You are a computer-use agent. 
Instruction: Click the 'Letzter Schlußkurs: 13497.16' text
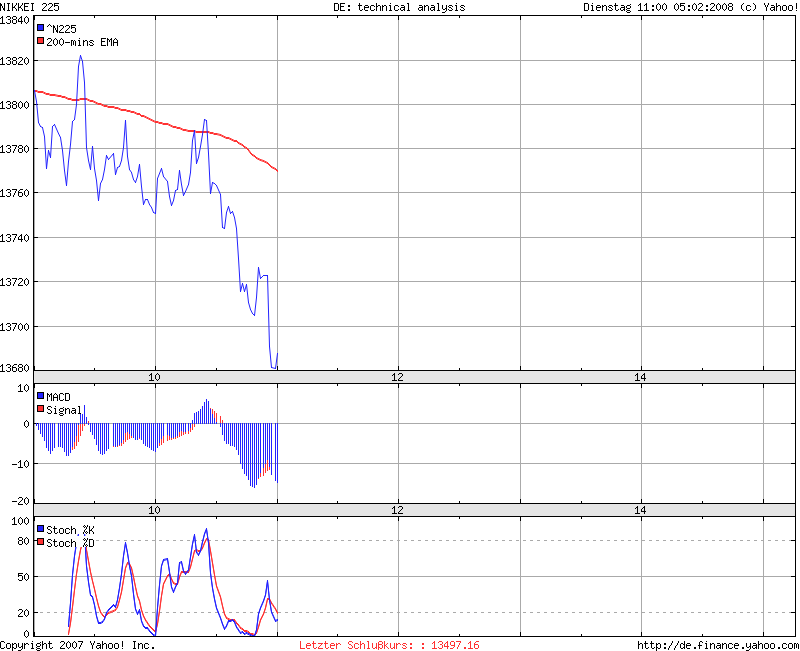pos(389,645)
